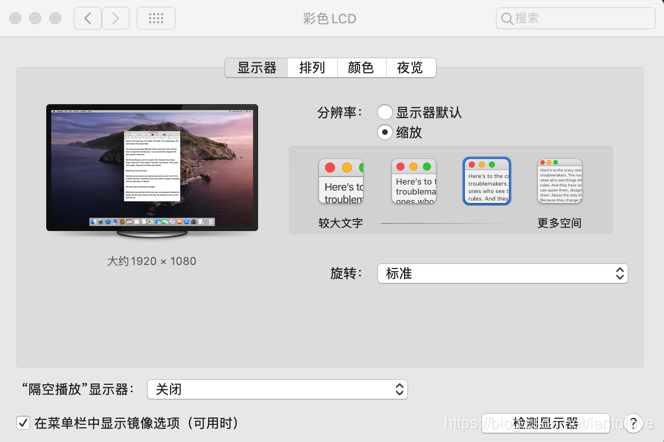Open help with the question mark button
The height and width of the screenshot is (442, 664).
[633, 423]
